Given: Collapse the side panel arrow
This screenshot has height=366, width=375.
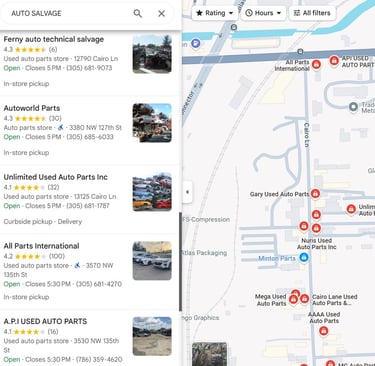Looking at the screenshot, I should coord(187,192).
